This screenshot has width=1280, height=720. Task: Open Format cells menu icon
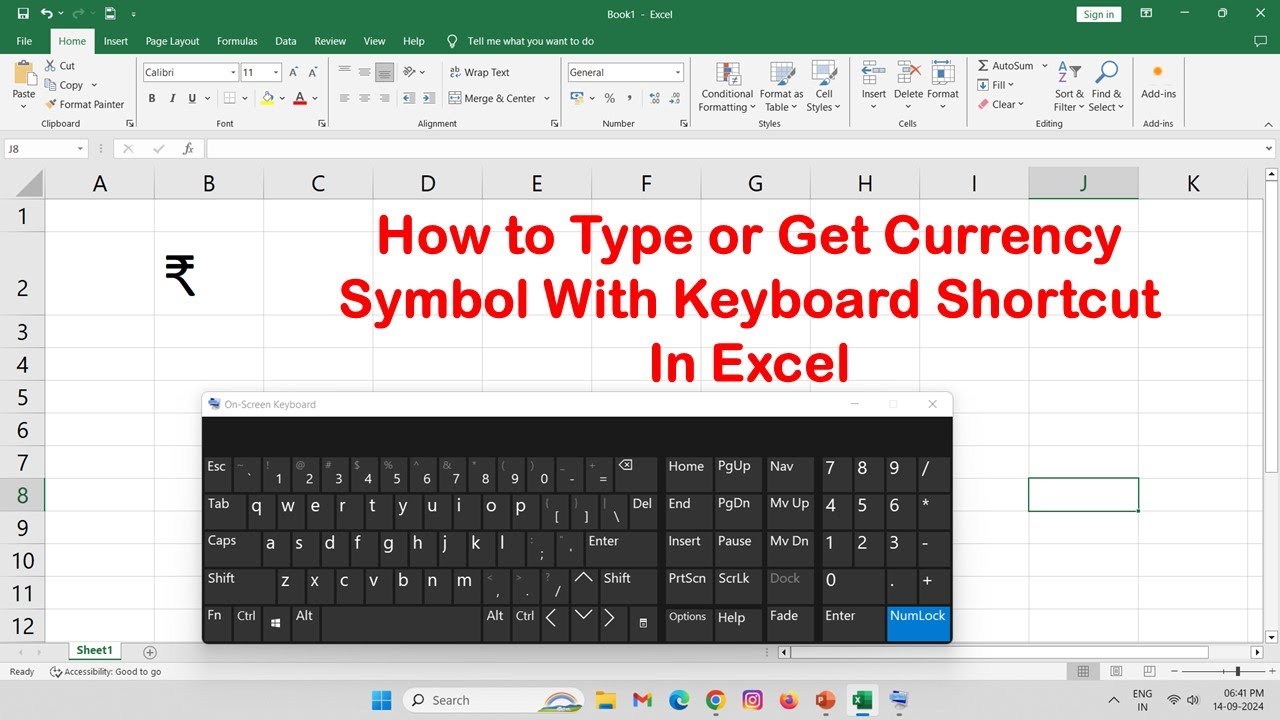point(943,74)
